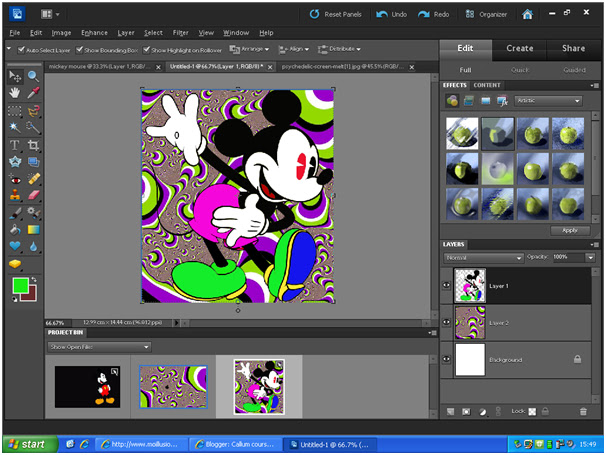Screen dimensions: 606x455
Task: Apply the selected effect
Action: 570,230
